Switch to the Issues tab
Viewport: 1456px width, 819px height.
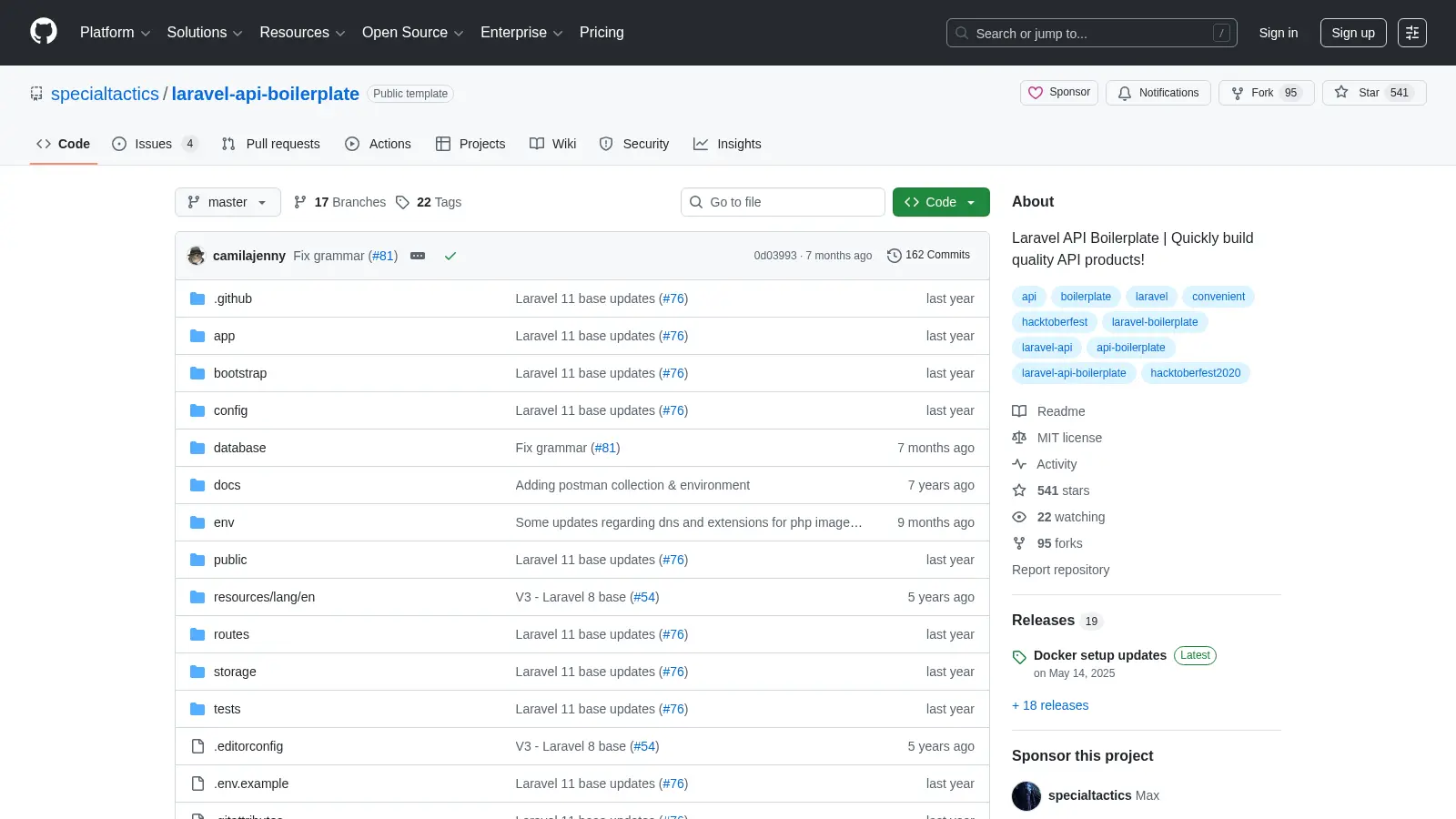(155, 144)
